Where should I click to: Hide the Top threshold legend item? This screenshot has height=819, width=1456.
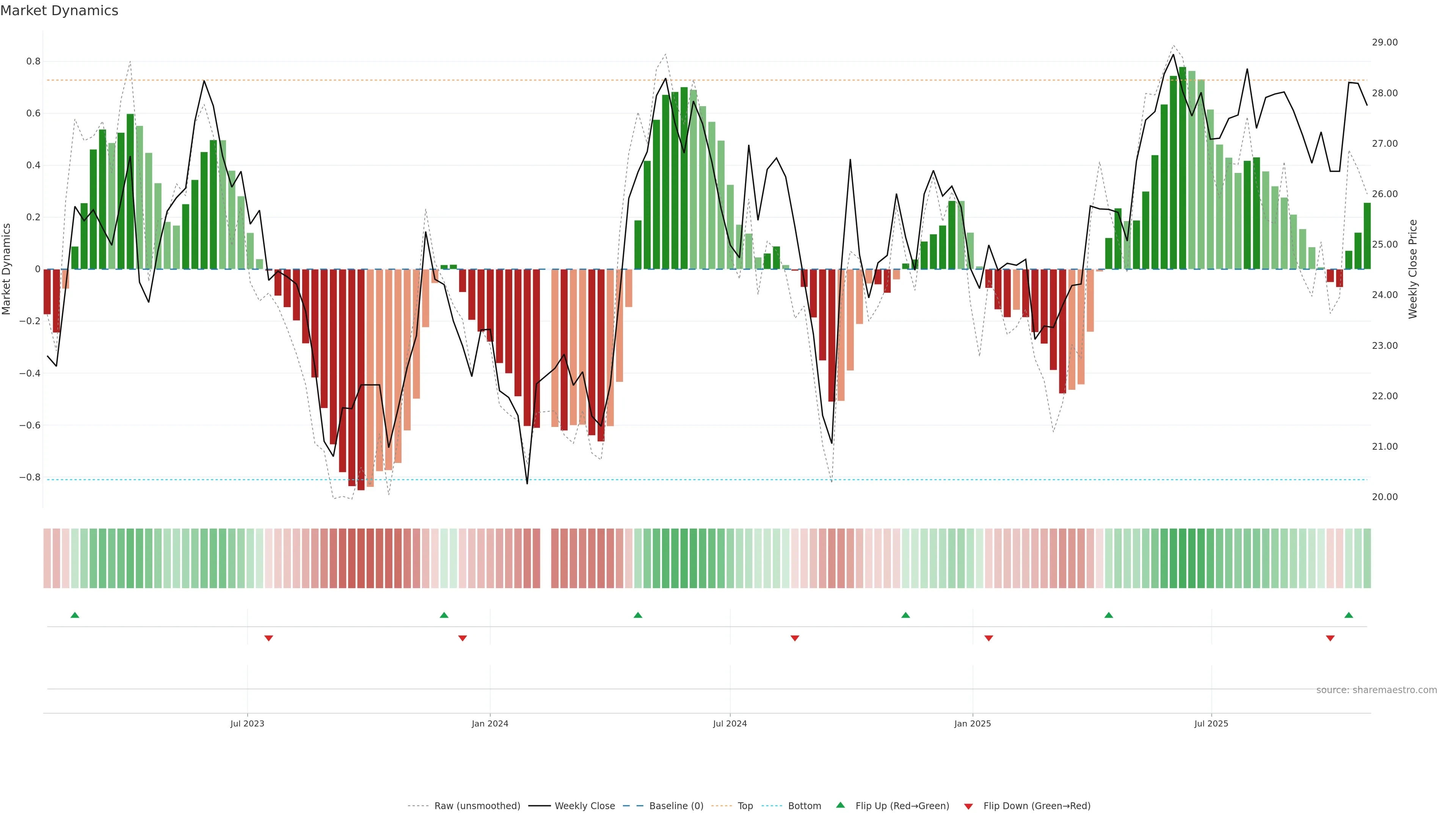(x=745, y=805)
